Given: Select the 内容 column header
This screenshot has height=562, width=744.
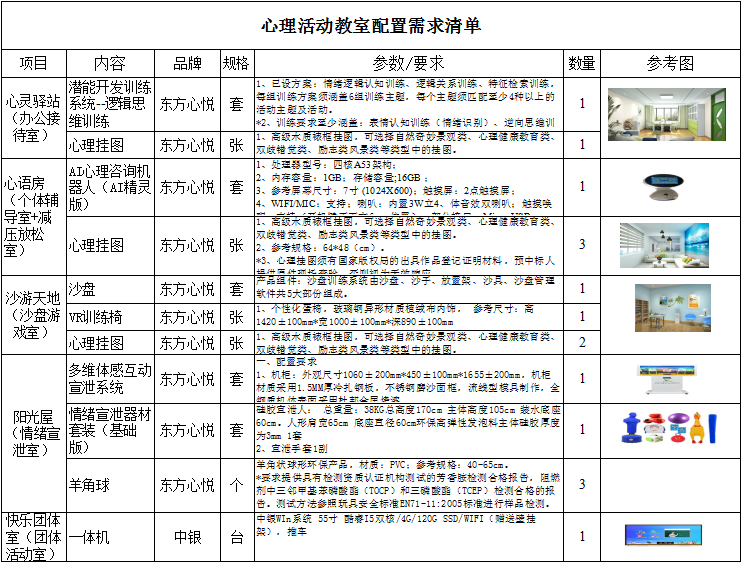Looking at the screenshot, I should pyautogui.click(x=110, y=63).
